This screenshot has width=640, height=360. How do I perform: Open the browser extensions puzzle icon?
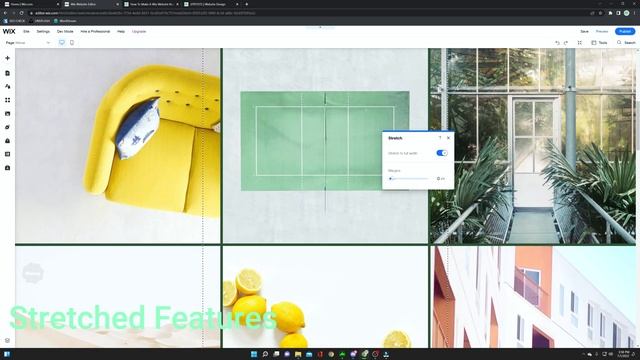[x=611, y=13]
